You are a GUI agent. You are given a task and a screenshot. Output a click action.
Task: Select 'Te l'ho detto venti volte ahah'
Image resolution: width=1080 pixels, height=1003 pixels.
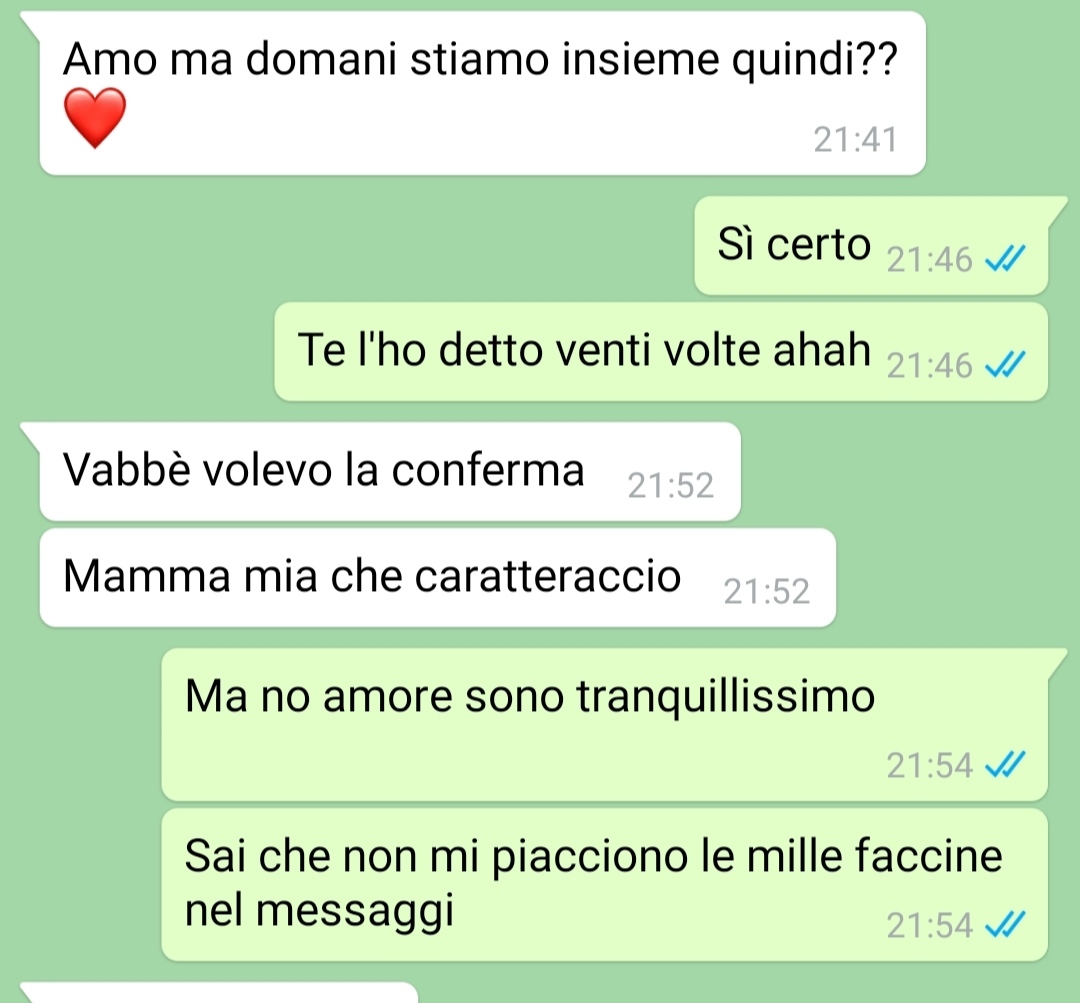point(661,351)
